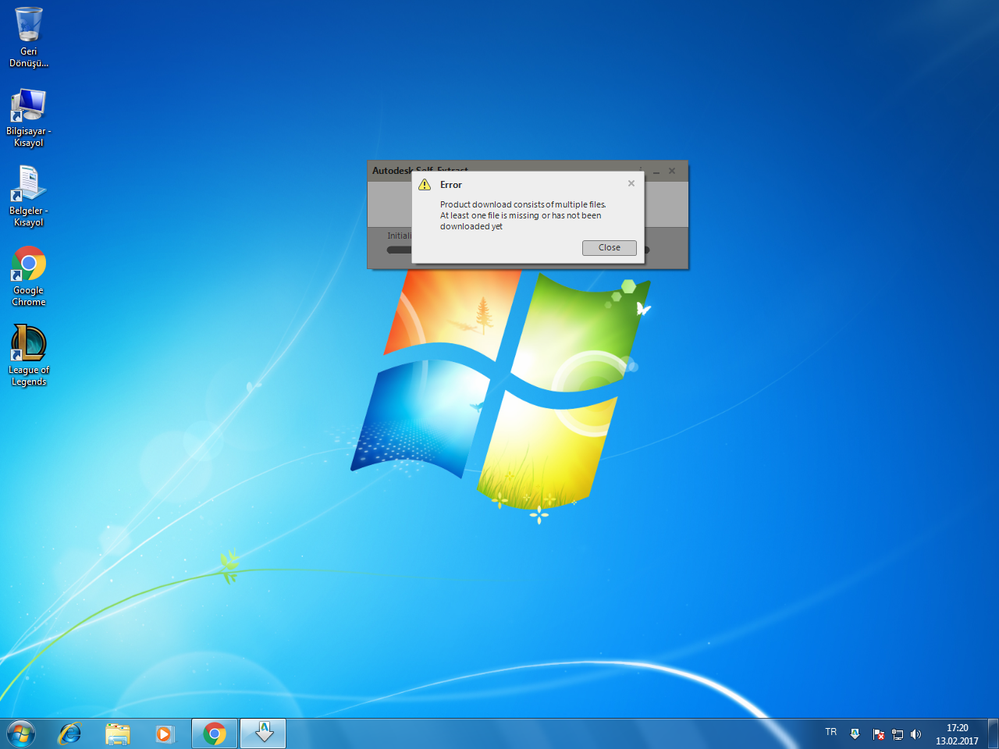
Task: Click the Close button in Error dialog
Action: pyautogui.click(x=609, y=248)
